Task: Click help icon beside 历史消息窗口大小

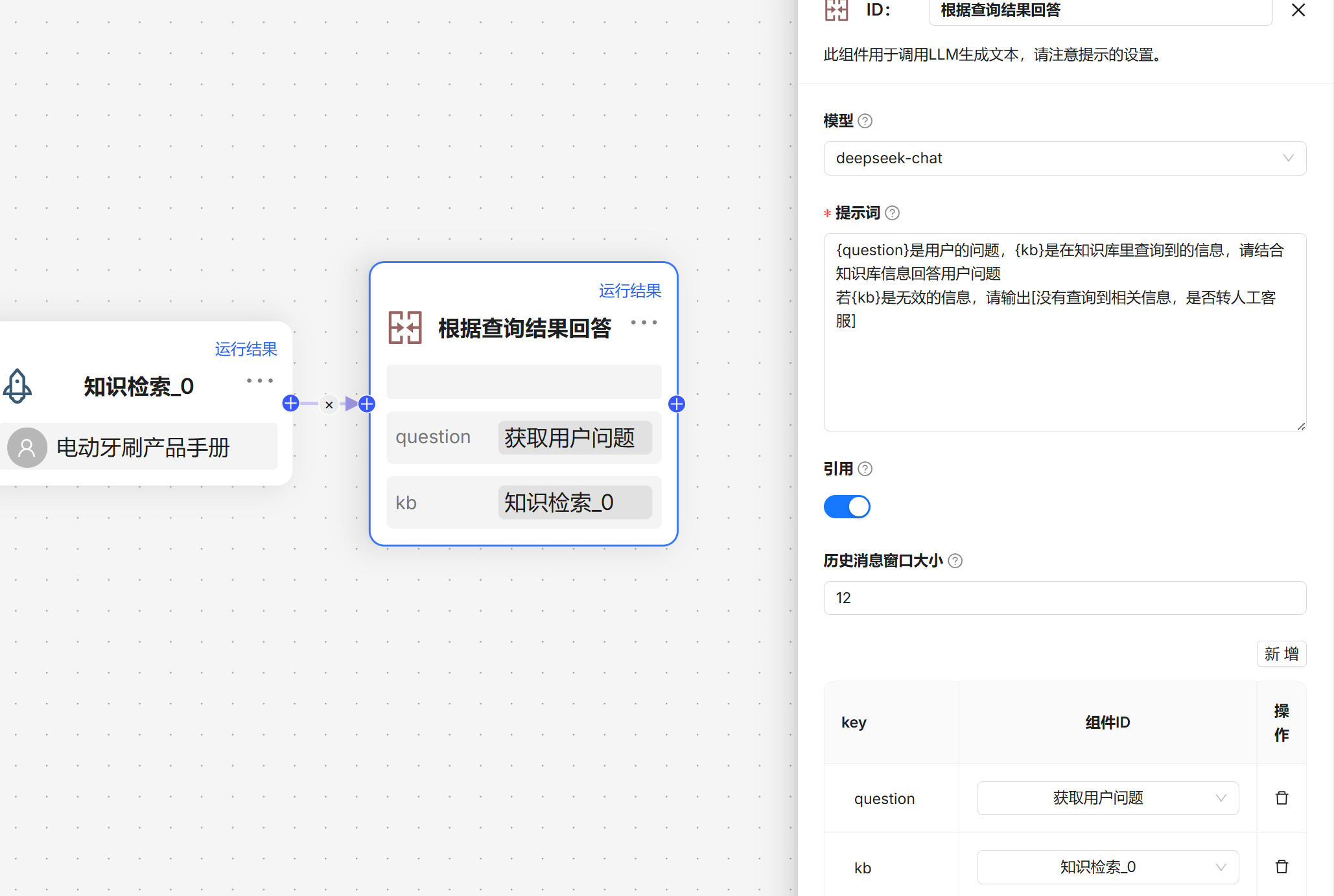Action: [x=955, y=561]
